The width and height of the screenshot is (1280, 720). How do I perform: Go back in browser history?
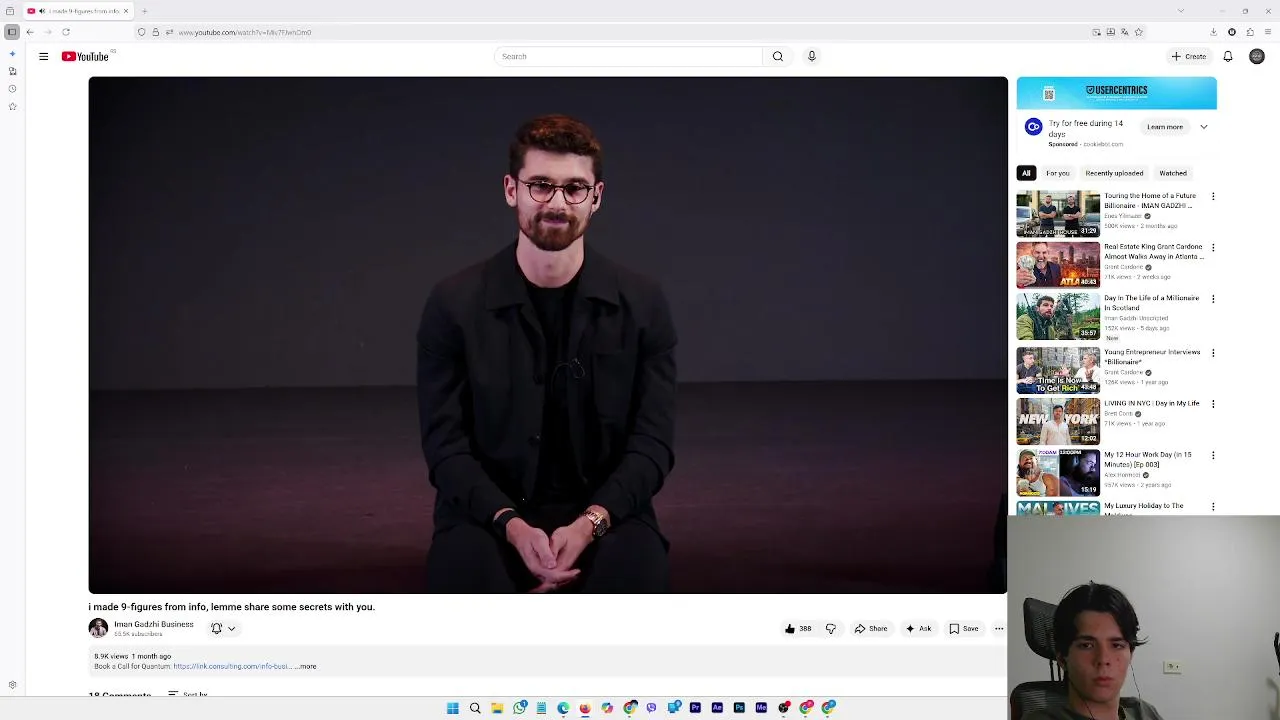[30, 32]
